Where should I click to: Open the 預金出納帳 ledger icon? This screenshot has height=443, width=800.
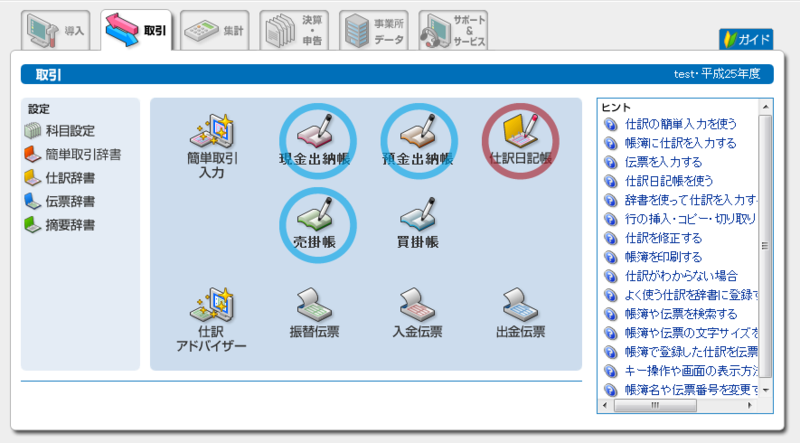point(418,142)
